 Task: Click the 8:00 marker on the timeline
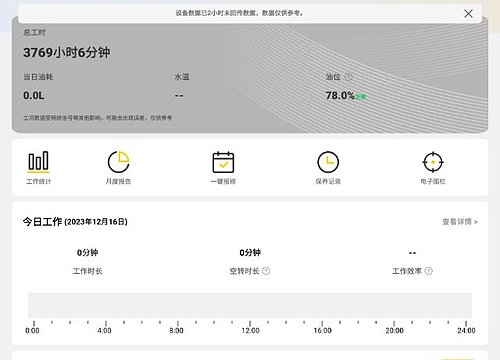click(x=176, y=330)
